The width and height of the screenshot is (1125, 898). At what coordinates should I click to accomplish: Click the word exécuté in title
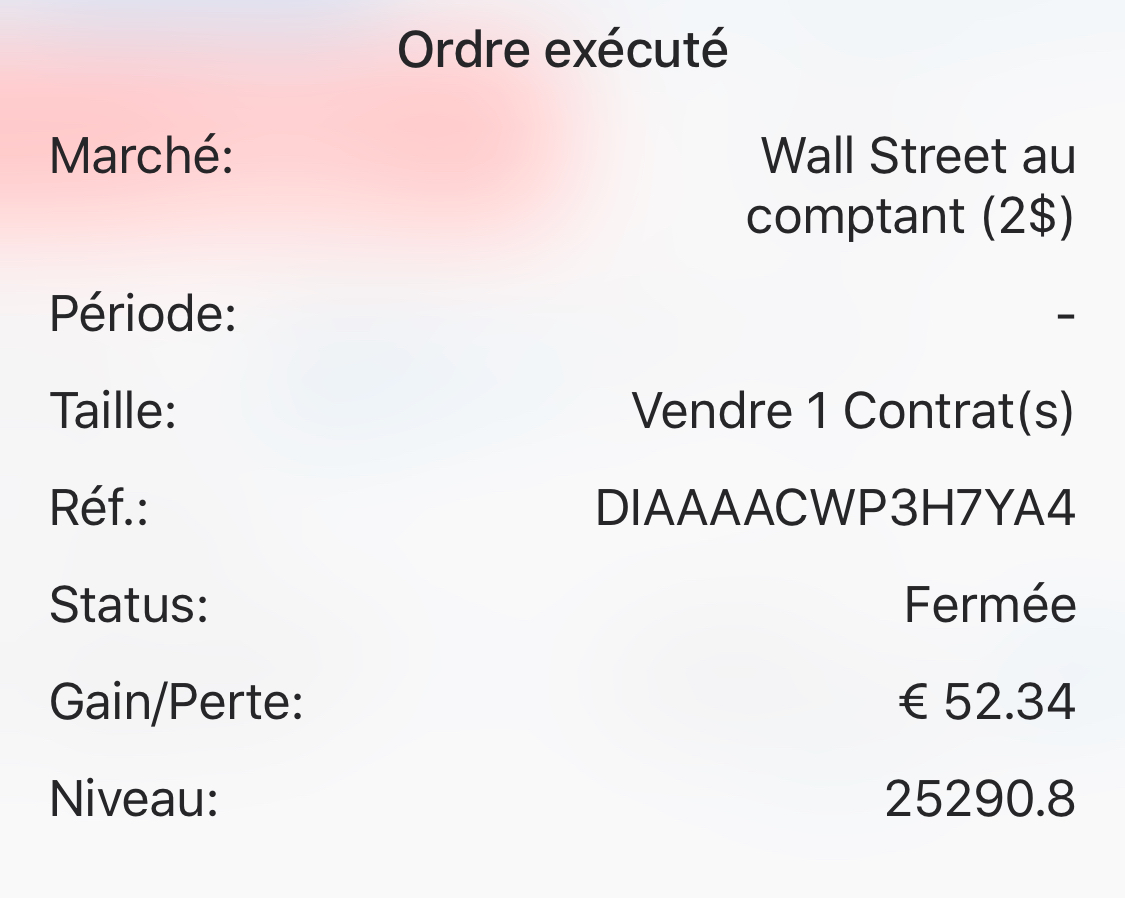(x=636, y=49)
